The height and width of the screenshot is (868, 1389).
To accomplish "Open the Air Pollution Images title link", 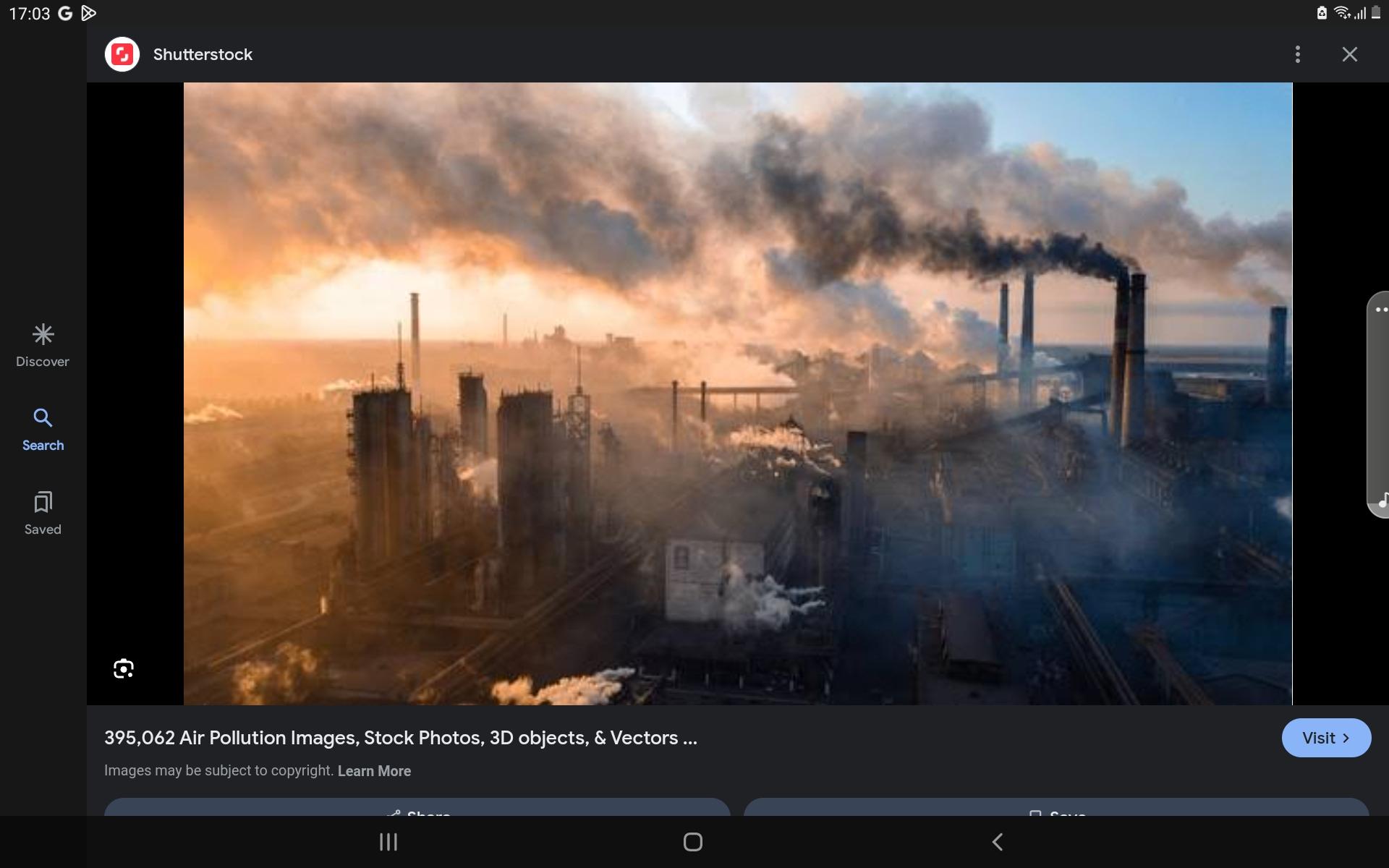I will point(400,738).
